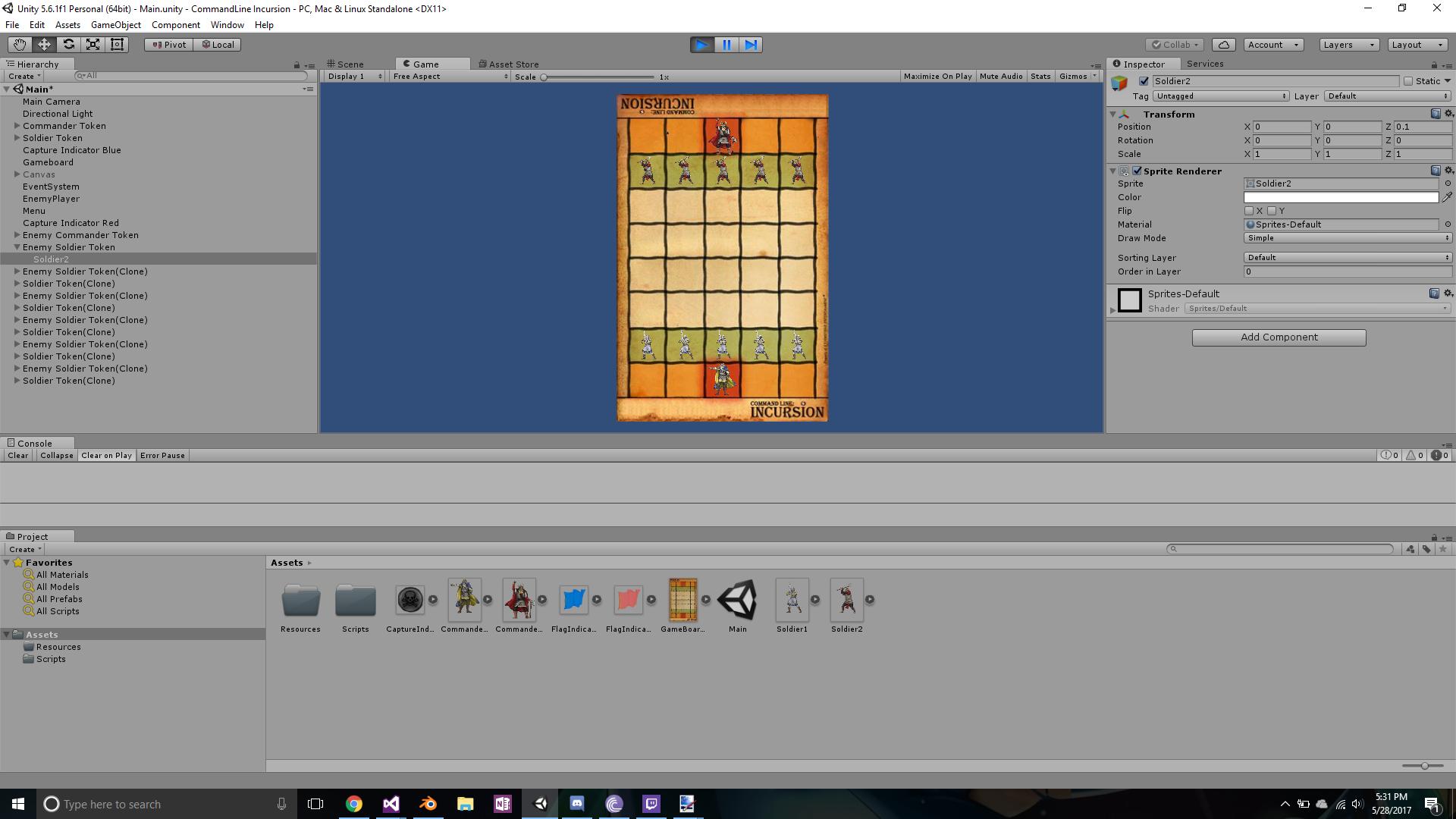Select the Move tool
The width and height of the screenshot is (1456, 819).
point(44,45)
